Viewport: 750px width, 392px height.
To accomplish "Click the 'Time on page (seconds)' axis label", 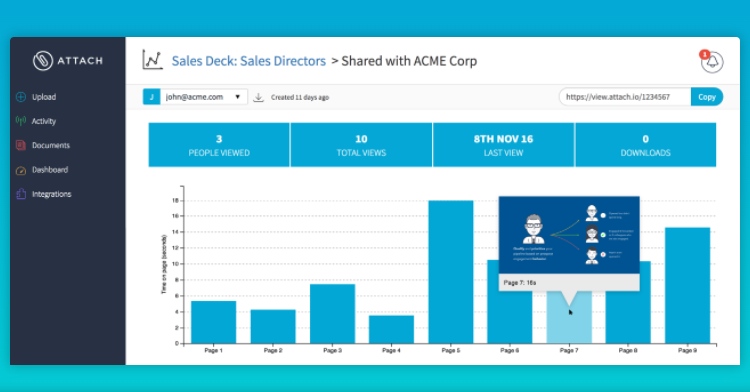I will (164, 264).
